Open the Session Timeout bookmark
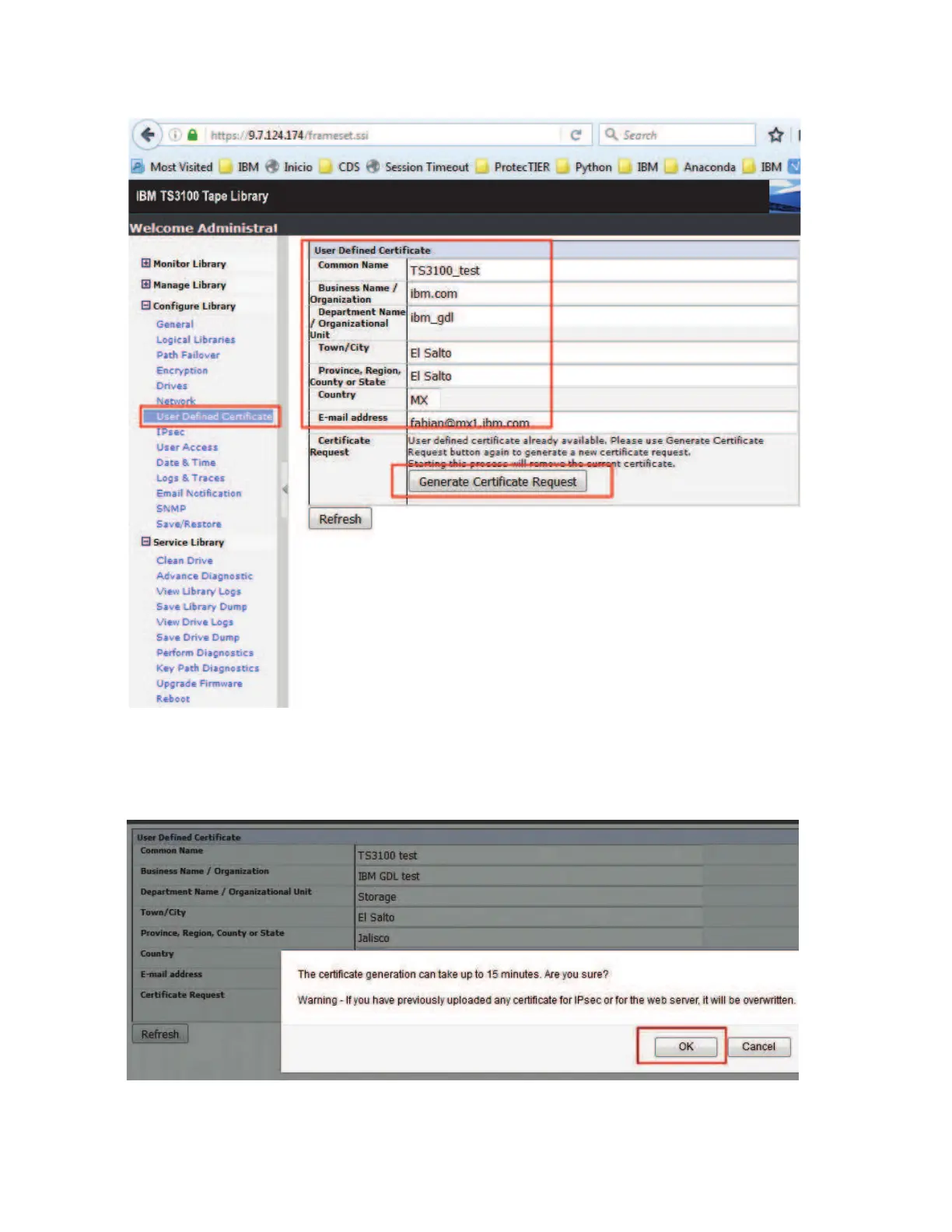 pos(418,166)
